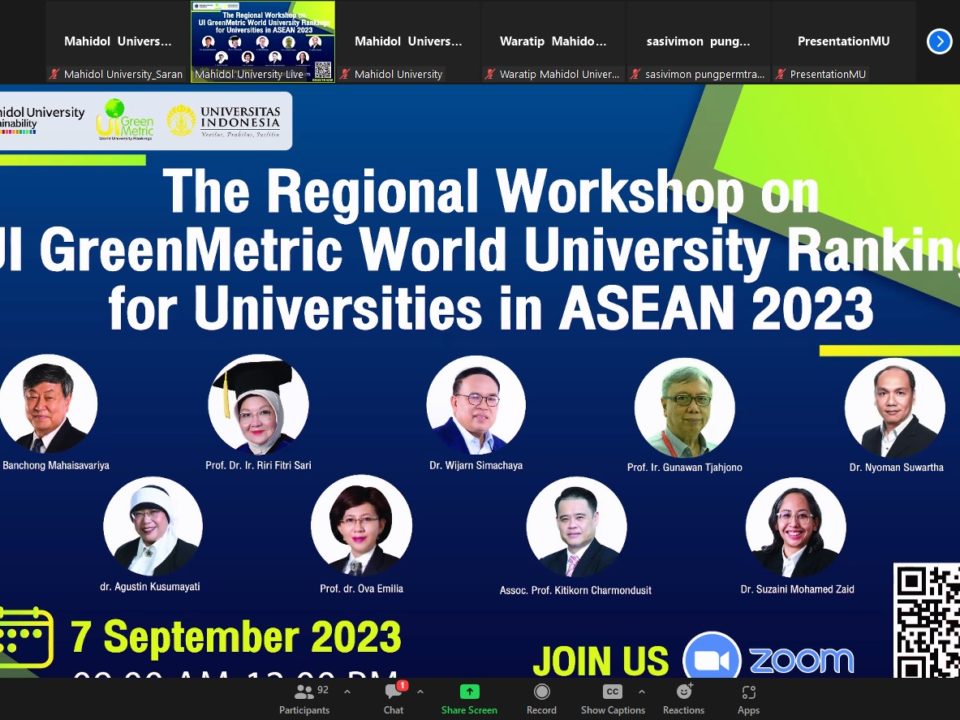Click the Zoom logo beside JOIN US
This screenshot has height=720, width=960.
tap(769, 658)
